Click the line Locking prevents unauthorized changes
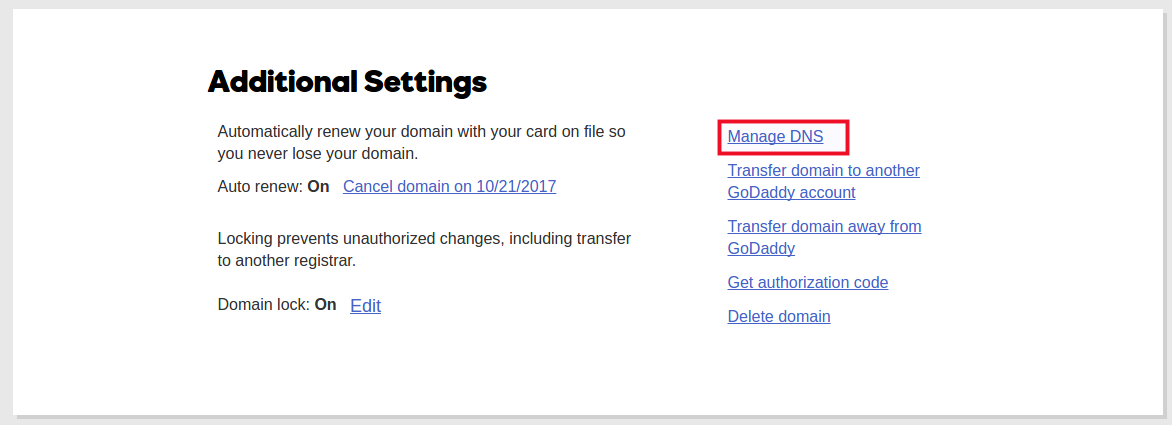Screen dimensions: 1172x425 (424, 238)
